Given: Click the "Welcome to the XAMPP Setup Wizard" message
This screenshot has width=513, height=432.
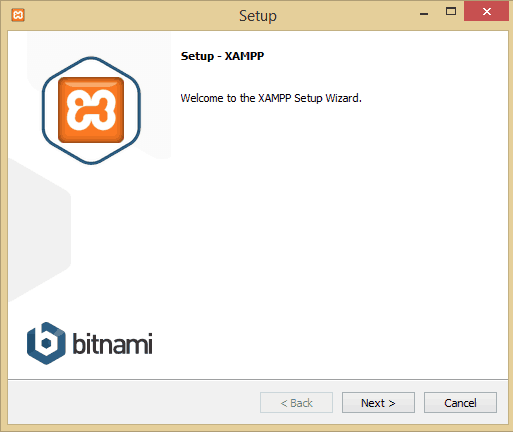Looking at the screenshot, I should pyautogui.click(x=271, y=98).
